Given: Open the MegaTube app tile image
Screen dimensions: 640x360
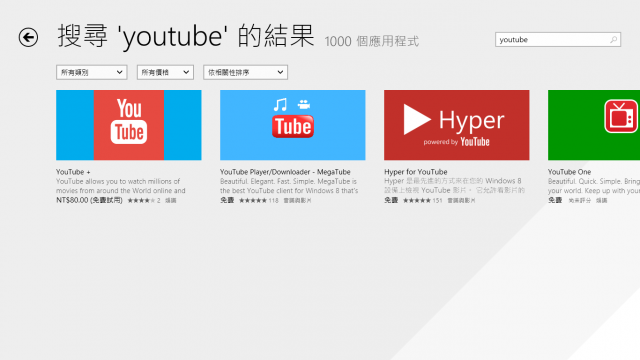Looking at the screenshot, I should 293,125.
